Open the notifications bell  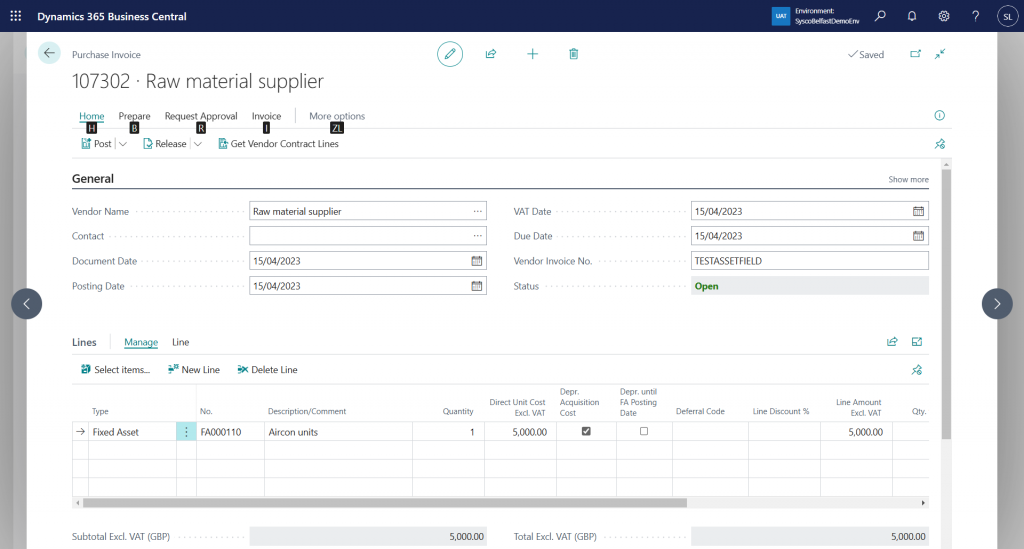912,16
